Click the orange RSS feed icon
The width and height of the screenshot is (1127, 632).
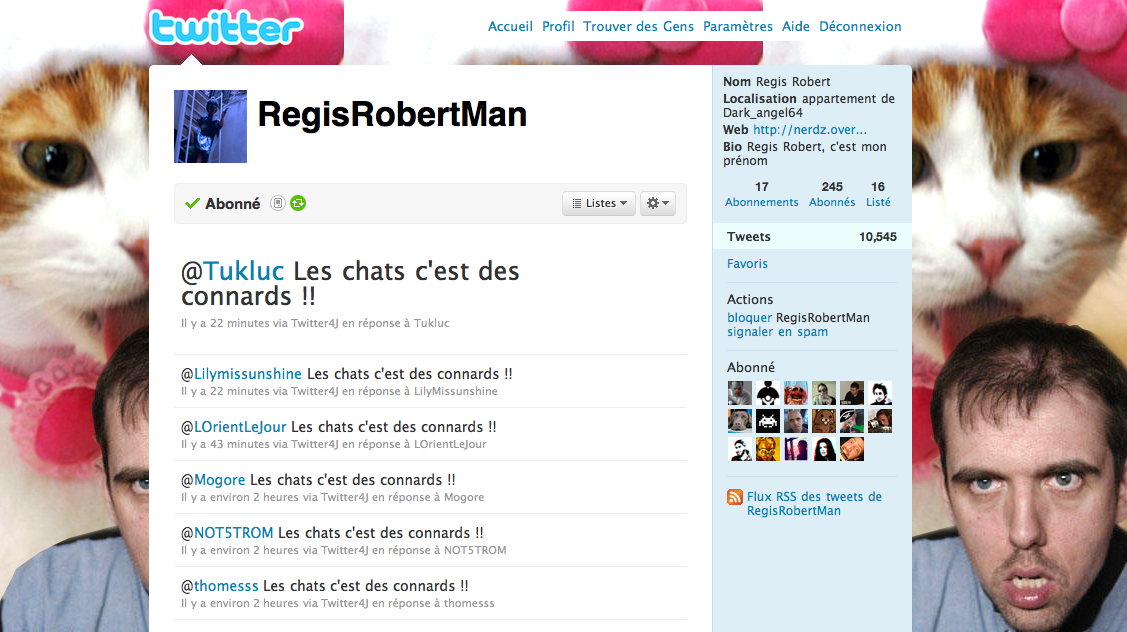coord(735,497)
